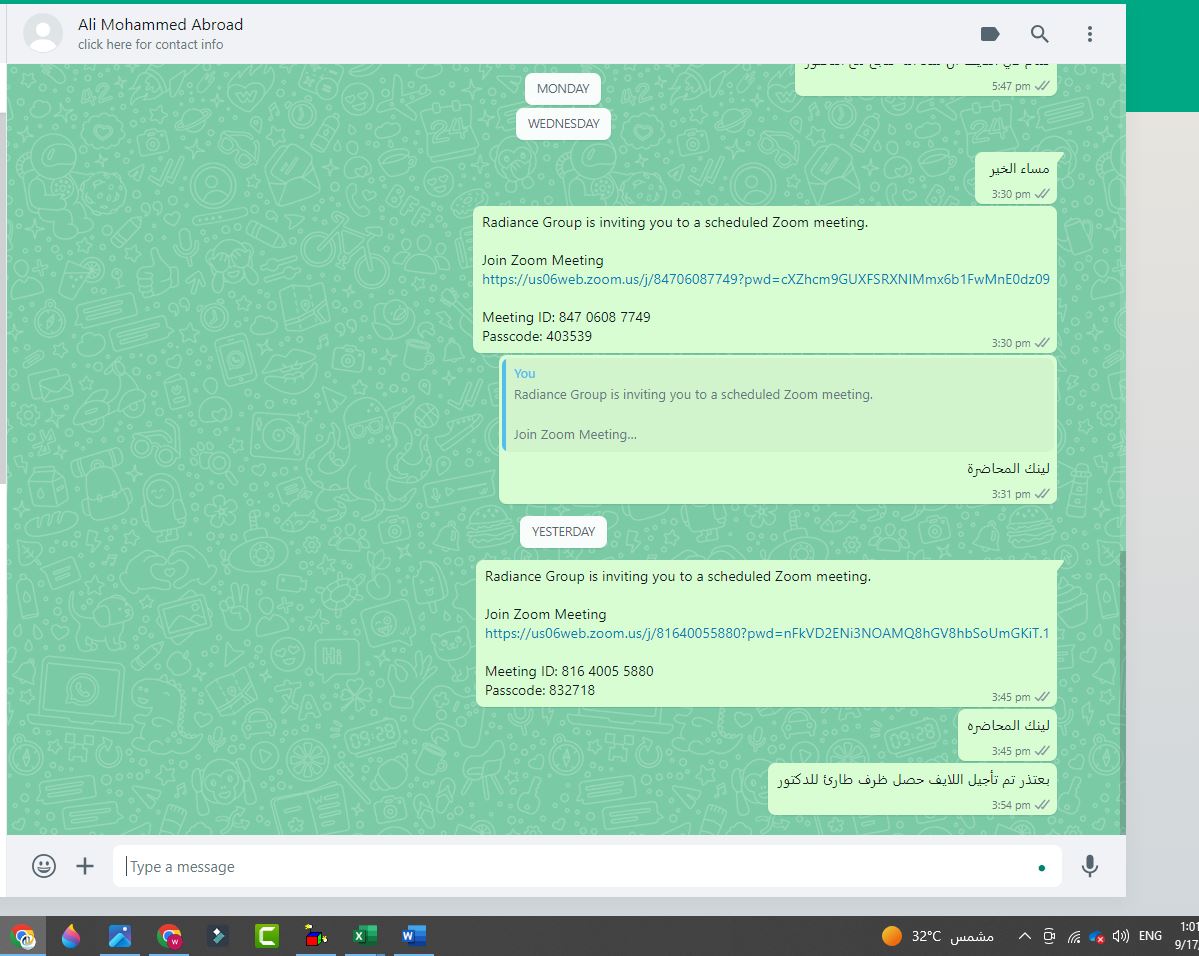Click 'Meeting ID: 816 4005 5880' text
Screen dimensions: 1199x956
pos(569,671)
